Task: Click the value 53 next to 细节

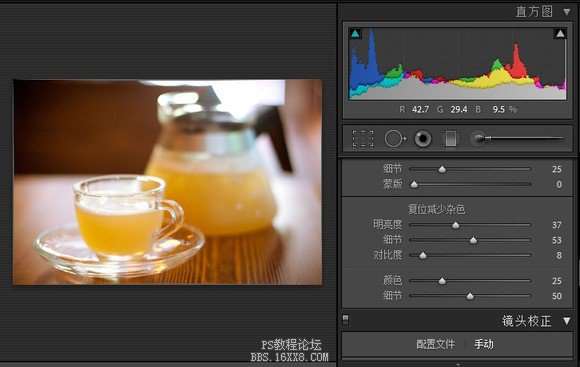Action: click(x=557, y=240)
